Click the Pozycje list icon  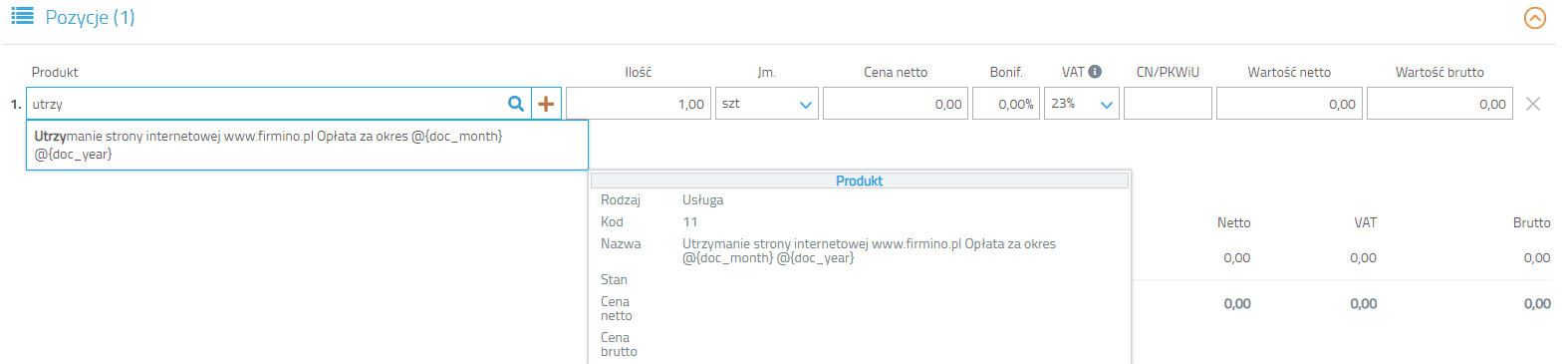coord(22,16)
